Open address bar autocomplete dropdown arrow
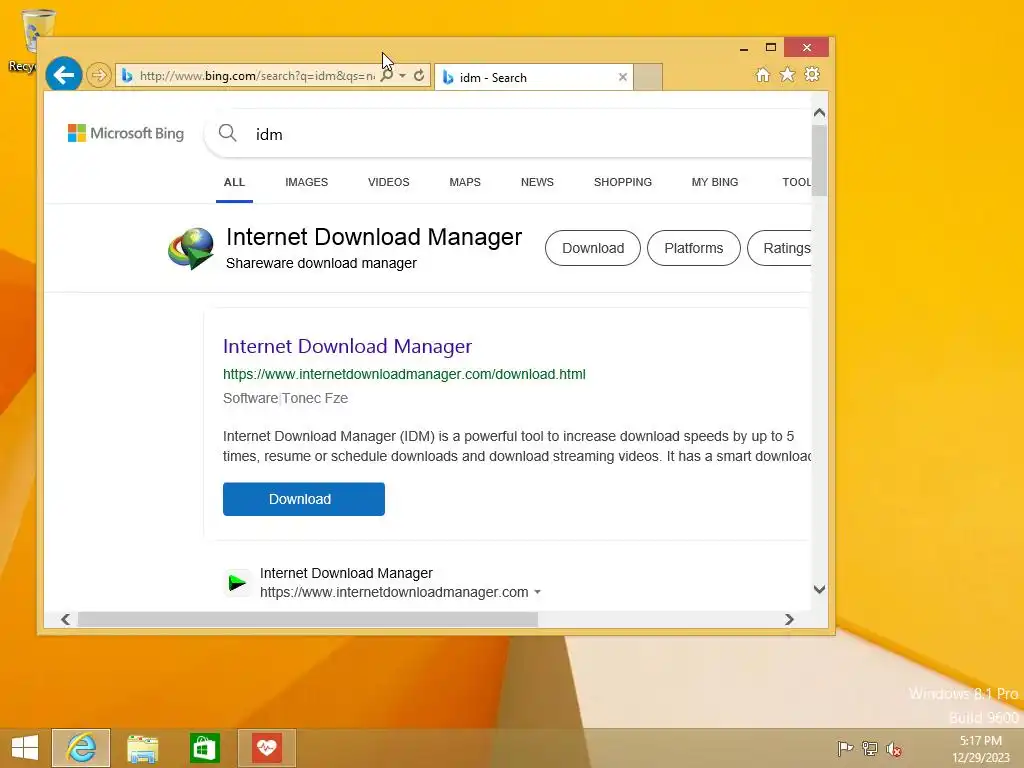 (403, 76)
